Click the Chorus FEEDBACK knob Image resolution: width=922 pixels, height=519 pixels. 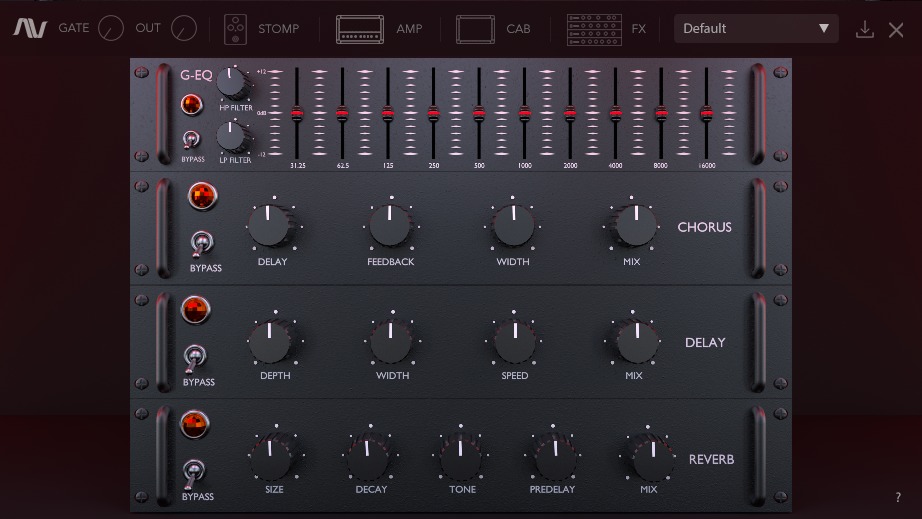390,225
